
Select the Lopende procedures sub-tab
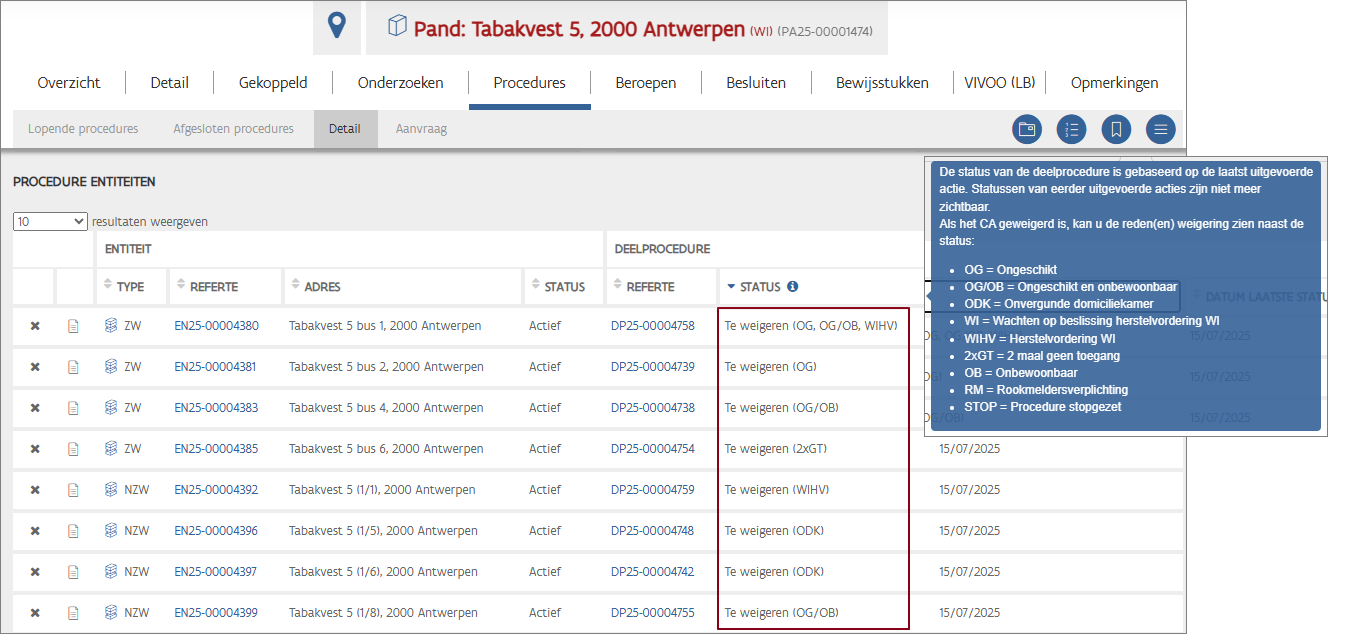click(x=83, y=129)
